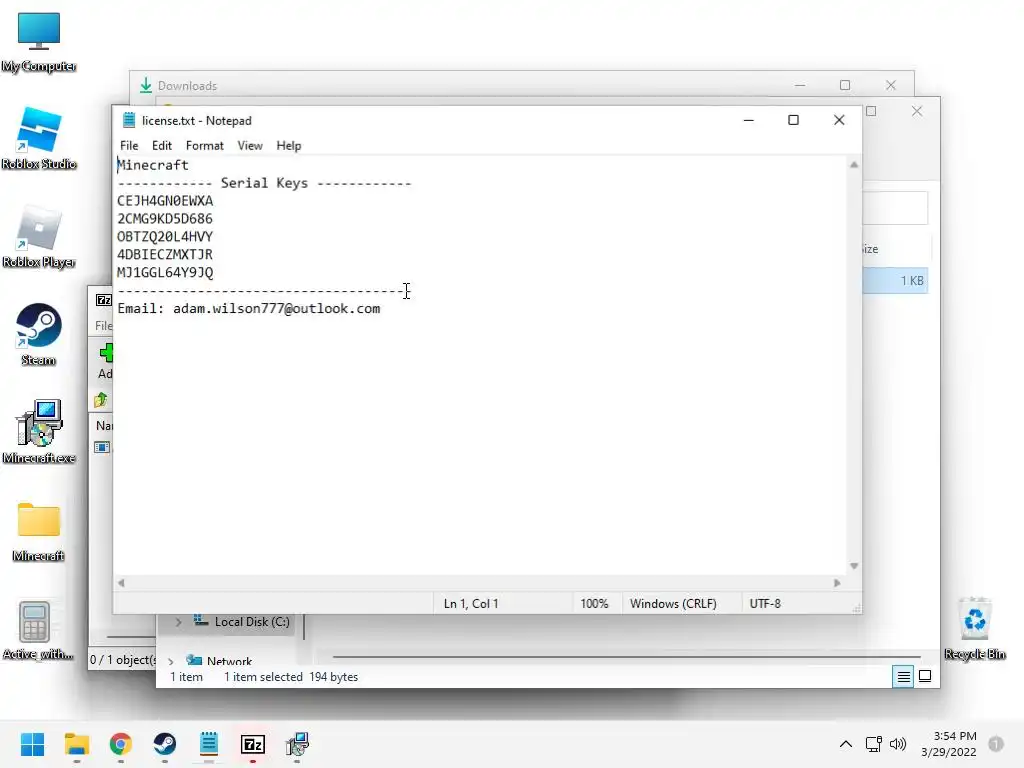
Task: Click the Minecraft line in the text
Action: pos(153,165)
